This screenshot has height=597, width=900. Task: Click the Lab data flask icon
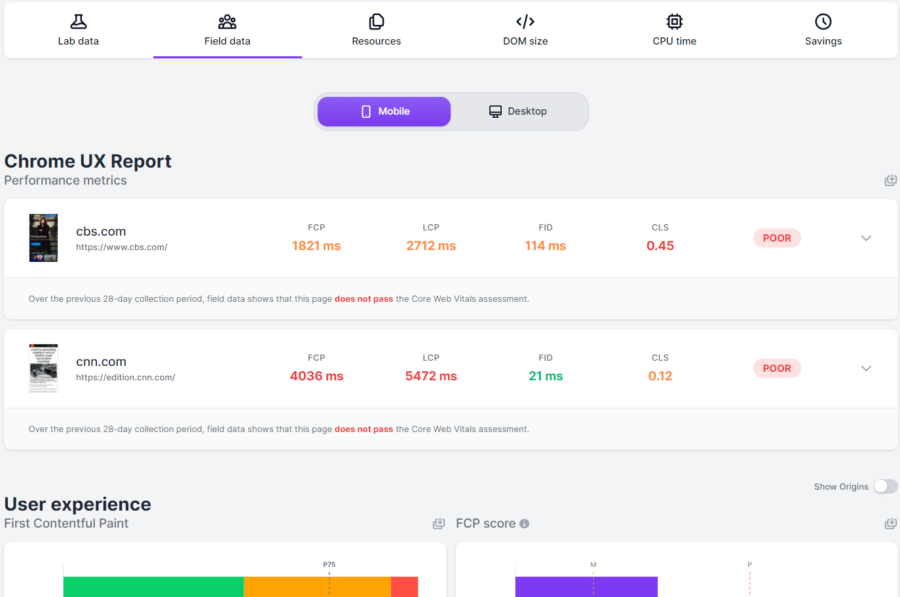pos(78,22)
